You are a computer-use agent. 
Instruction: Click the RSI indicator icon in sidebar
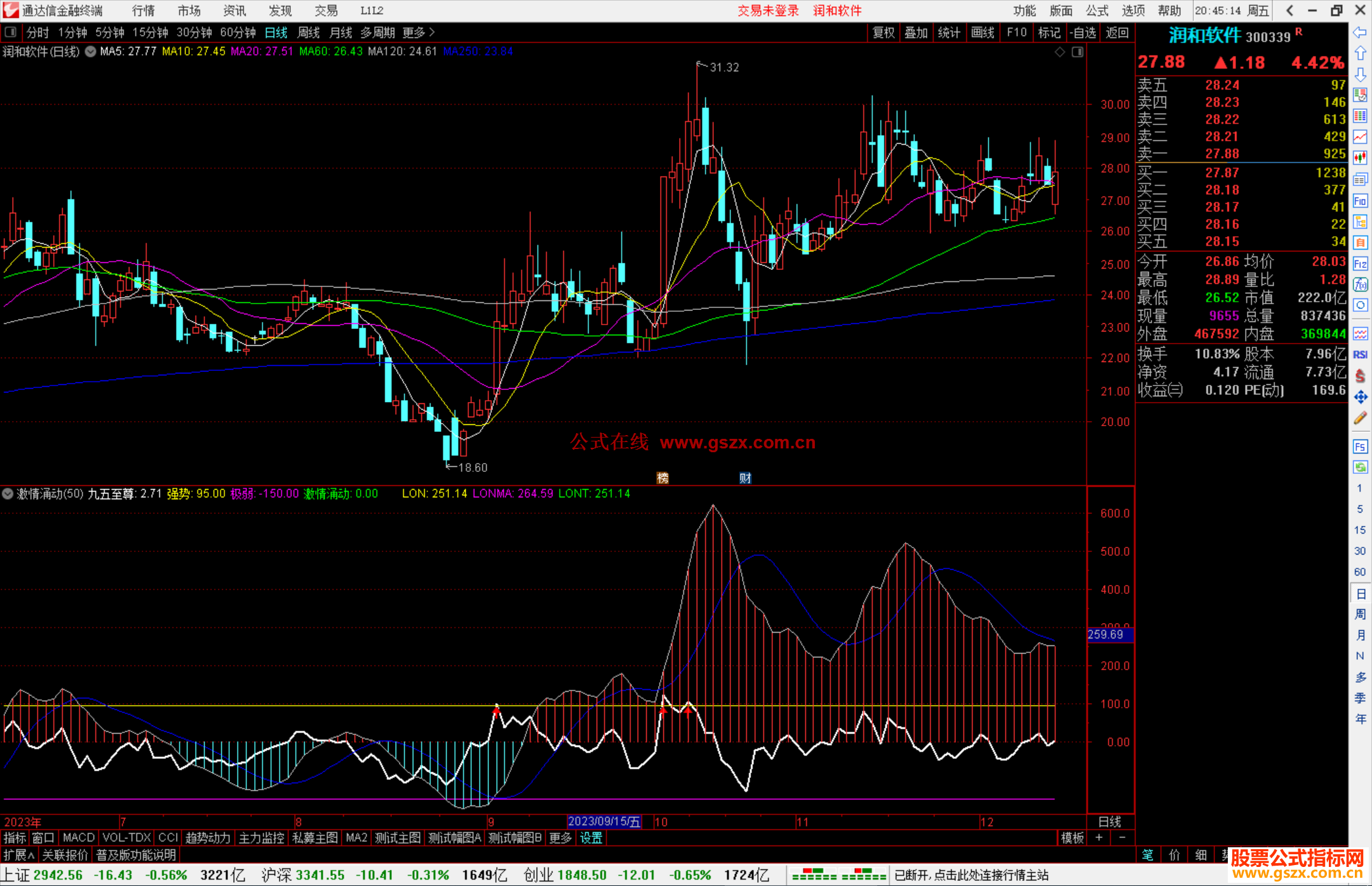click(1360, 354)
